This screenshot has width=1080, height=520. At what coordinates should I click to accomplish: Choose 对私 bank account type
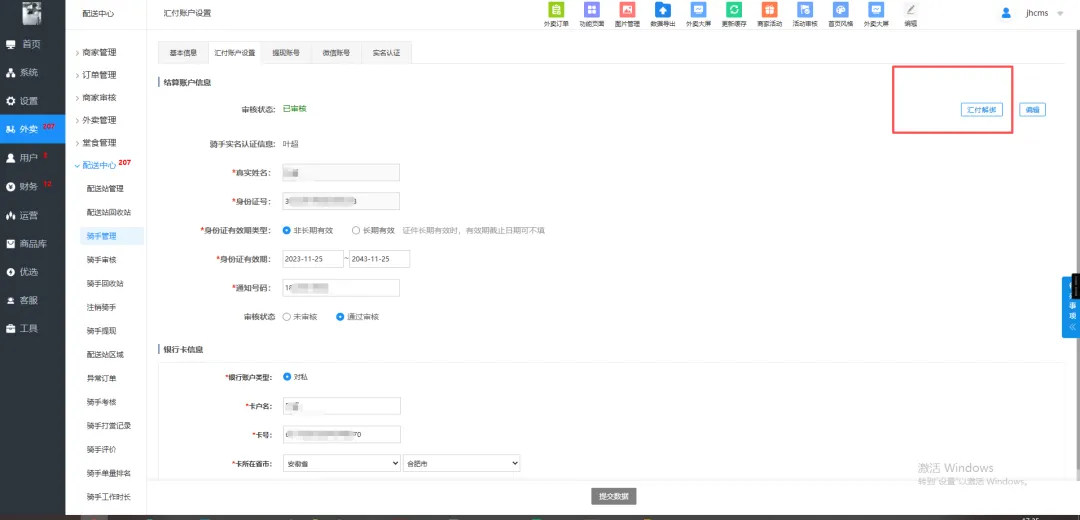(287, 377)
